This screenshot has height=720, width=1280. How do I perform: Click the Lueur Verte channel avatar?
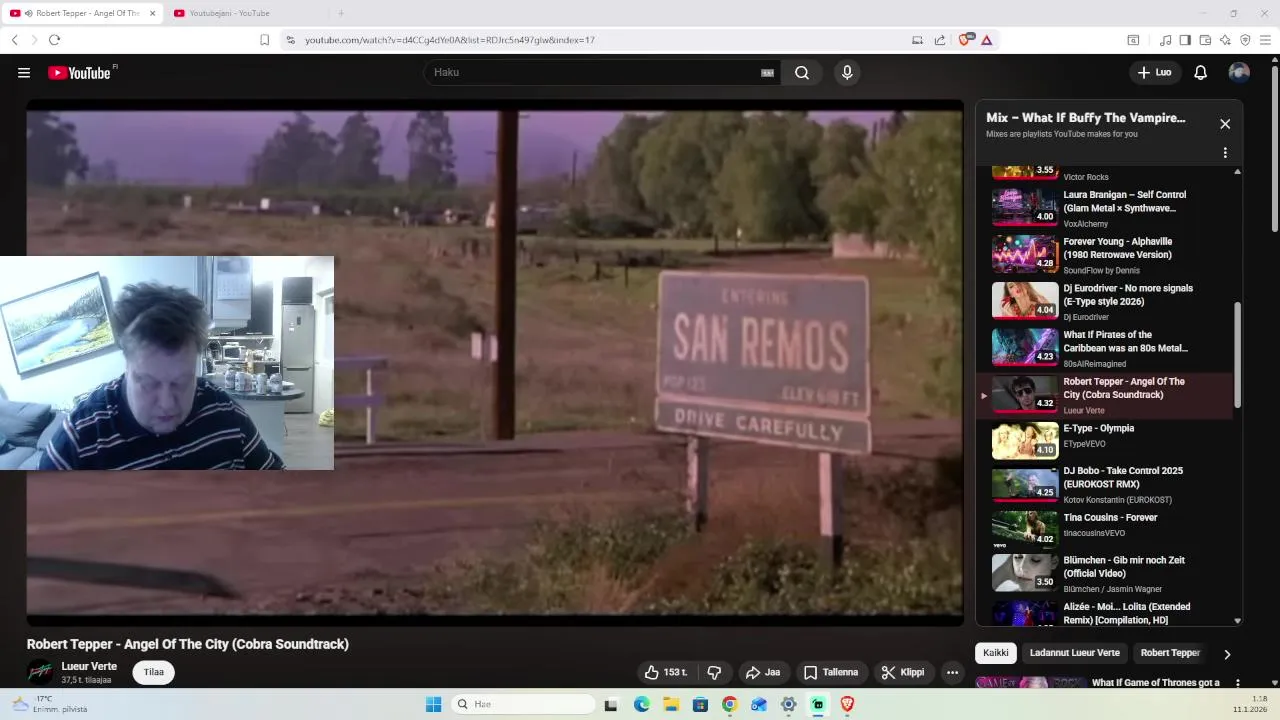[40, 672]
